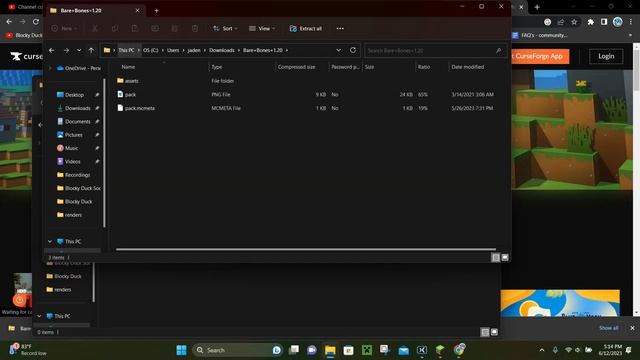Open the Sort dropdown menu

click(x=225, y=28)
